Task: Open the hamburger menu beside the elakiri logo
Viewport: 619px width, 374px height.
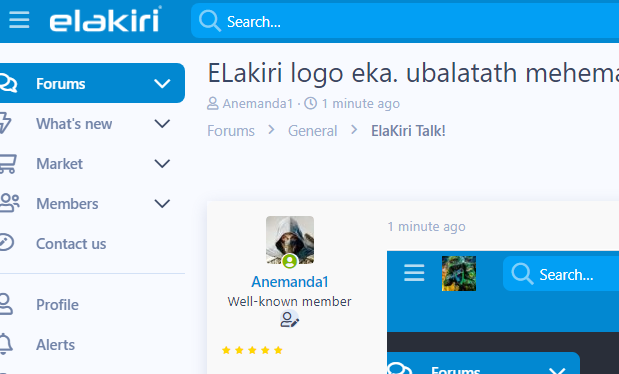Action: point(19,20)
